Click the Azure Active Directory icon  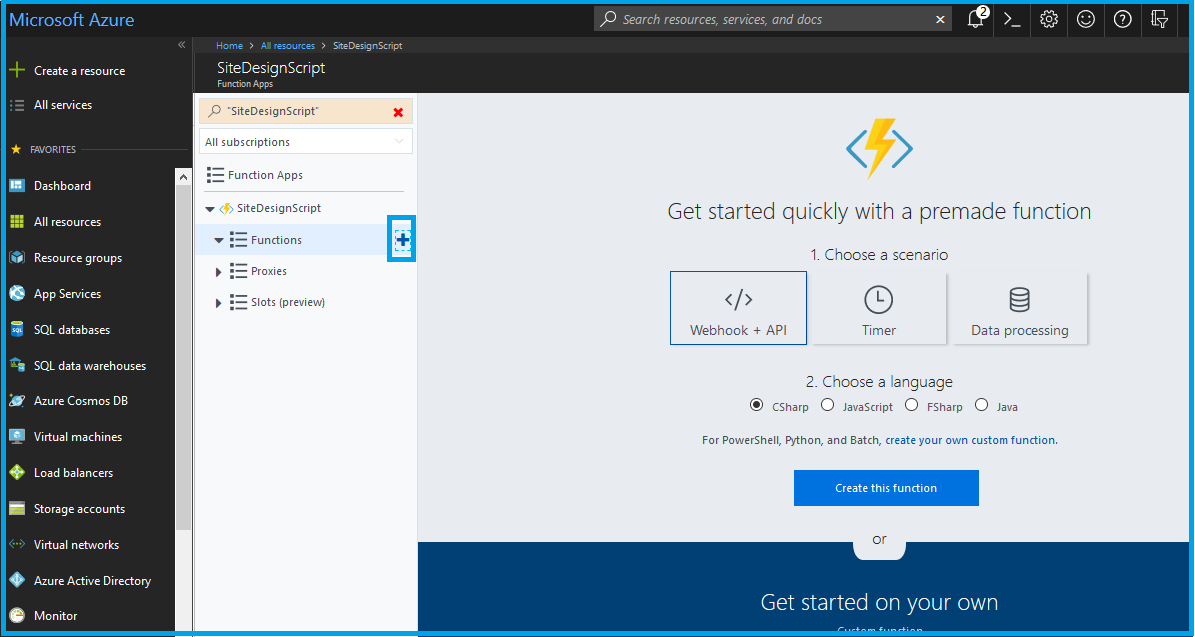(17, 581)
